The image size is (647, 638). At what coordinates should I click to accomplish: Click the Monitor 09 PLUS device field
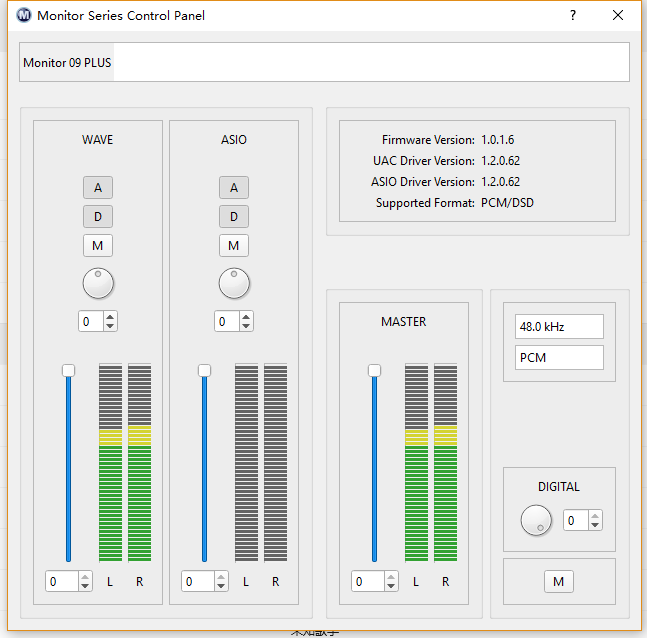tap(324, 62)
